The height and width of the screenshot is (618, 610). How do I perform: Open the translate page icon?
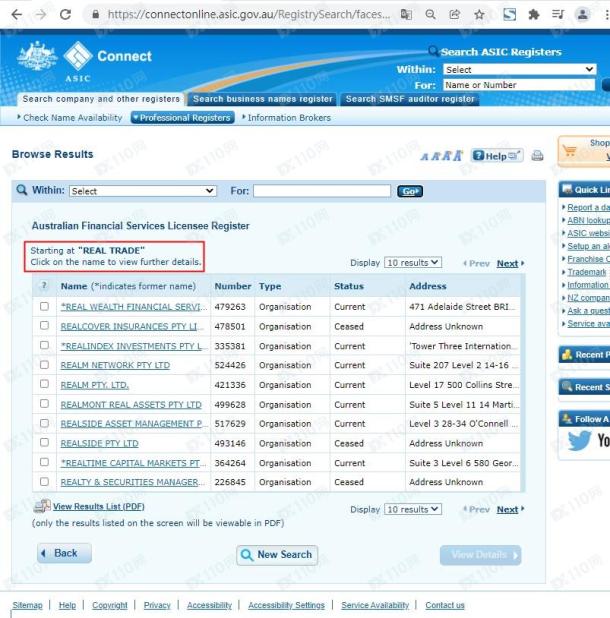(x=406, y=15)
